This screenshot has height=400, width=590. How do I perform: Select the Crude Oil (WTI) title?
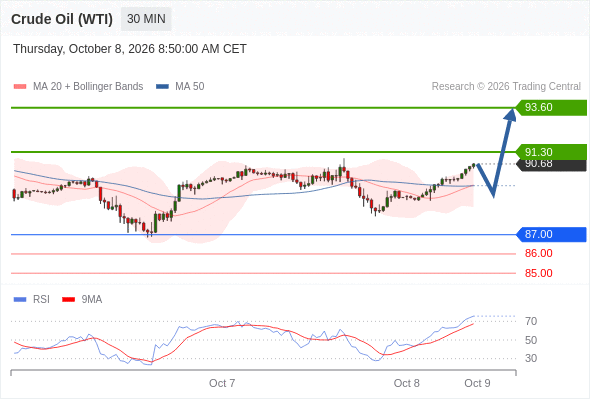point(62,19)
